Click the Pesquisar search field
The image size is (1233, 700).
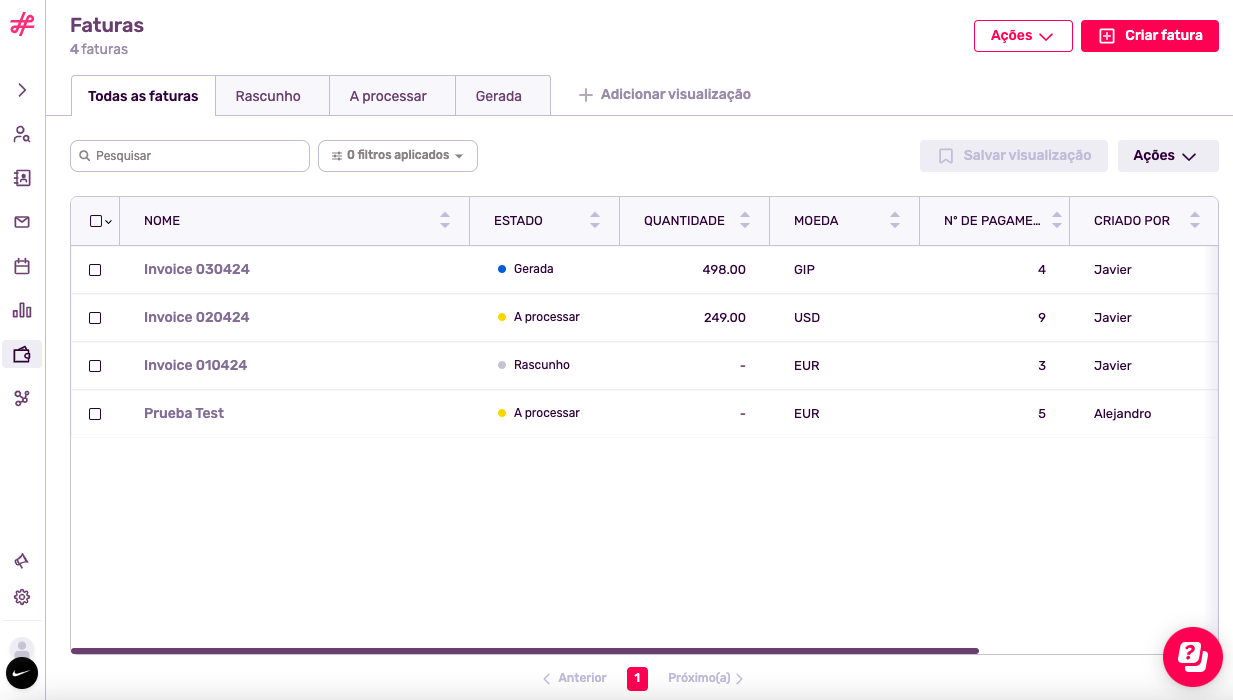point(190,156)
